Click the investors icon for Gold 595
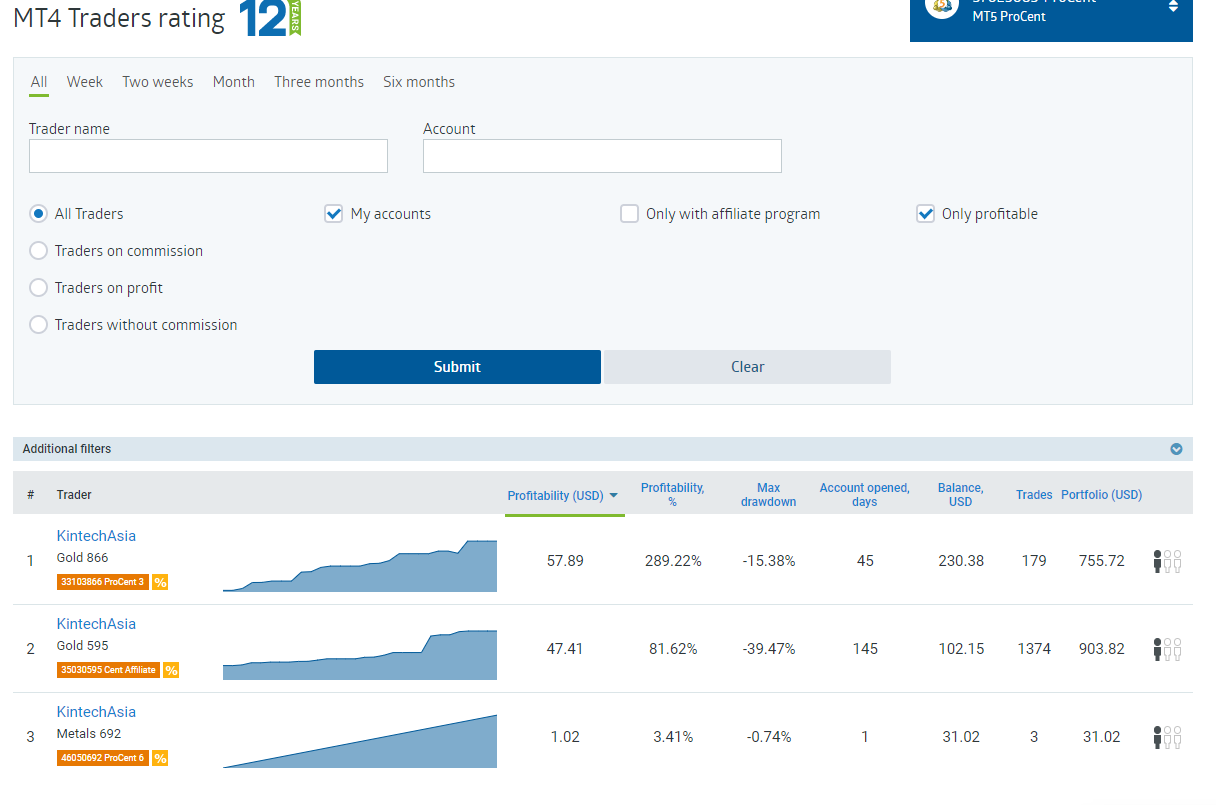The image size is (1216, 805). pyautogui.click(x=1167, y=649)
